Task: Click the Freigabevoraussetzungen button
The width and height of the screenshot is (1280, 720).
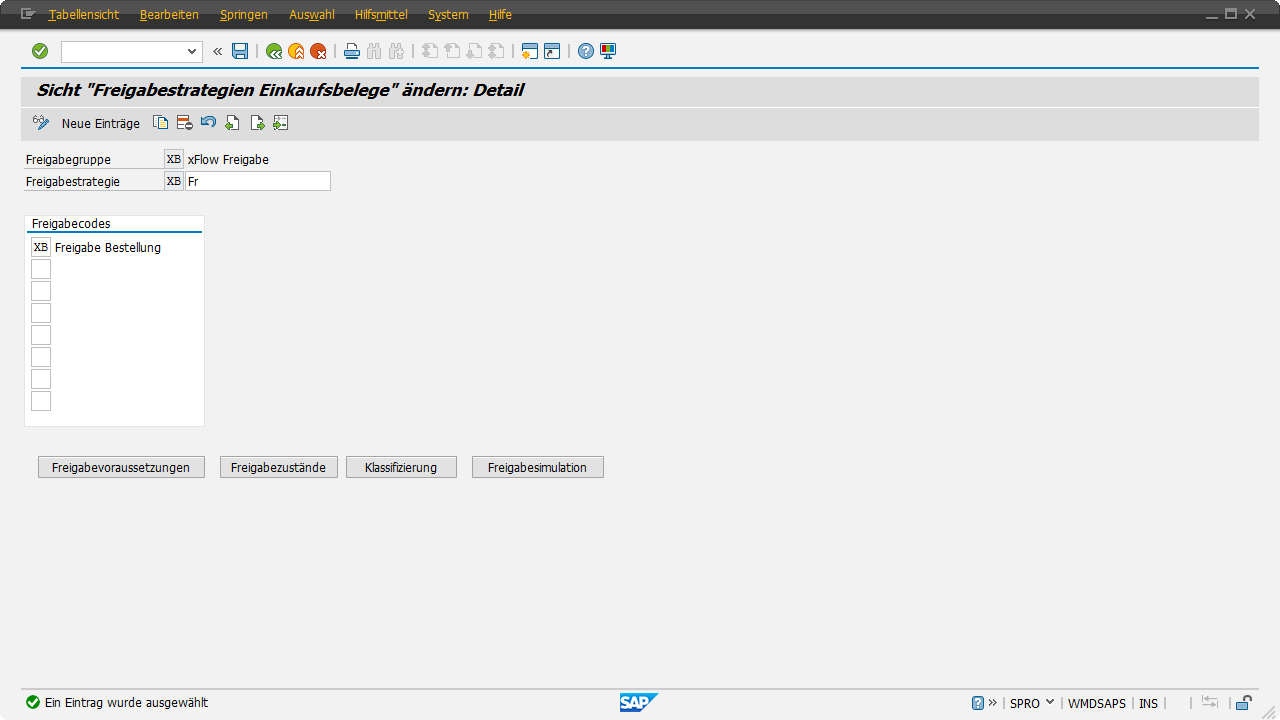Action: click(121, 467)
